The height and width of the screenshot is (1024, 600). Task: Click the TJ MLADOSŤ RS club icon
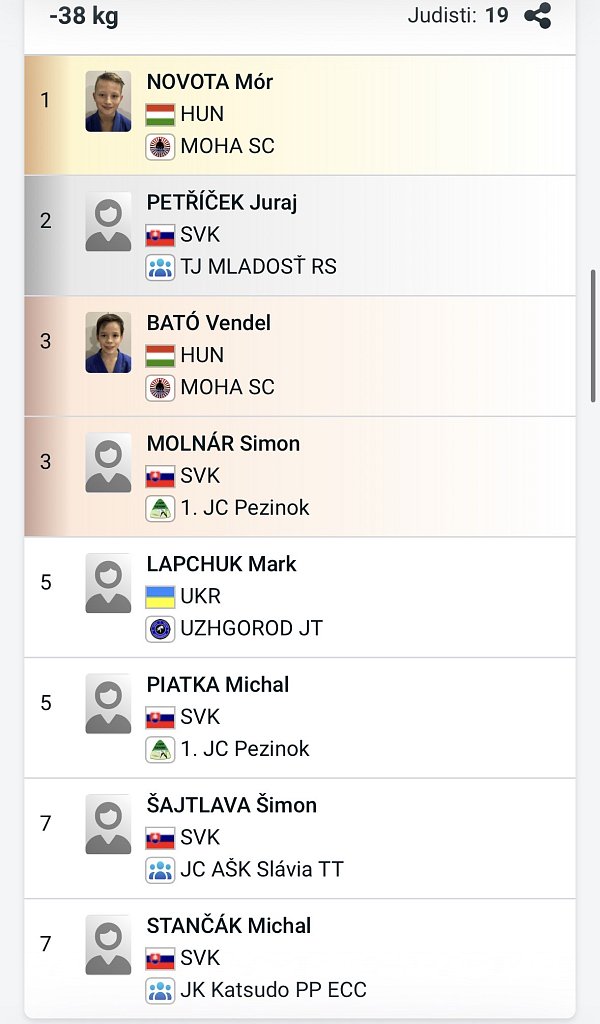[x=160, y=267]
